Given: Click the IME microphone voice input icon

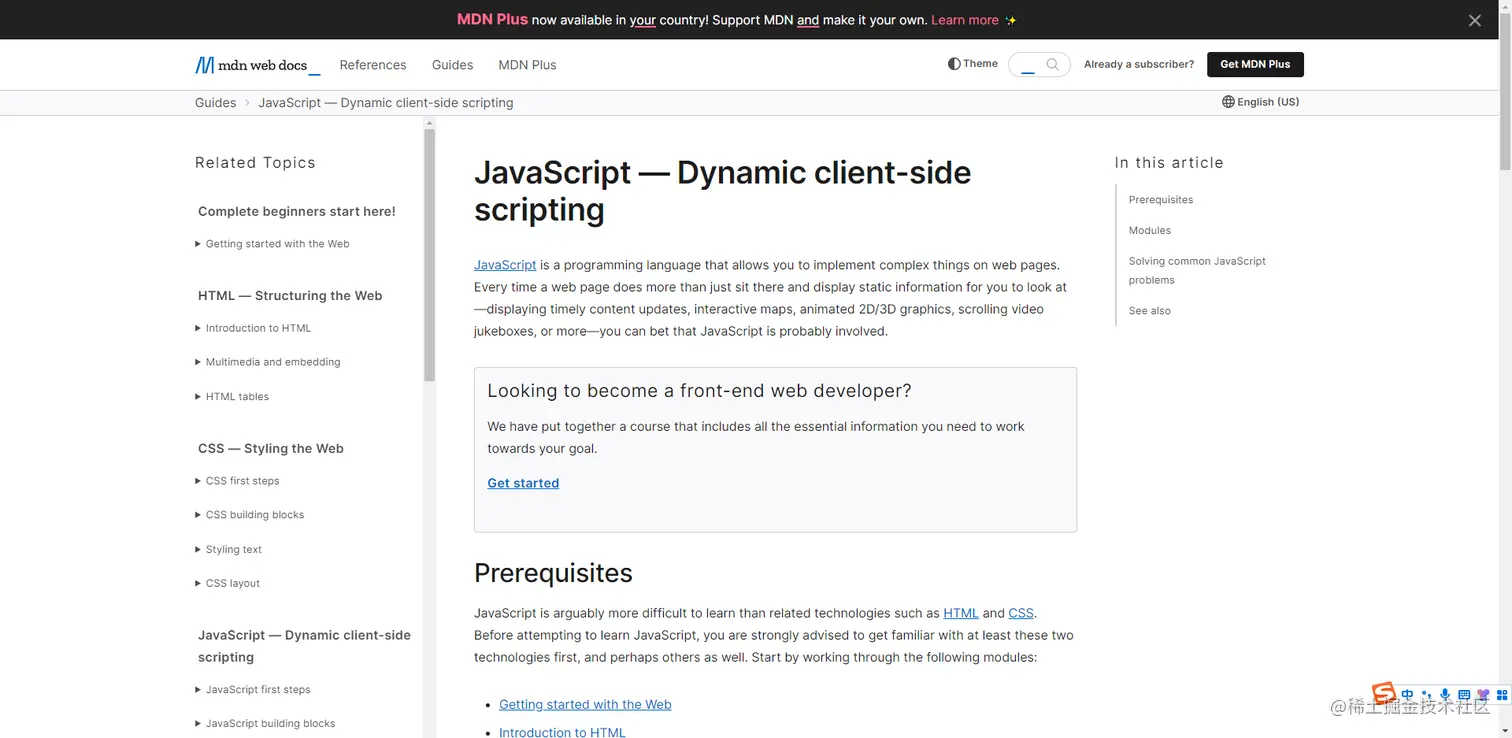Looking at the screenshot, I should pos(1445,695).
